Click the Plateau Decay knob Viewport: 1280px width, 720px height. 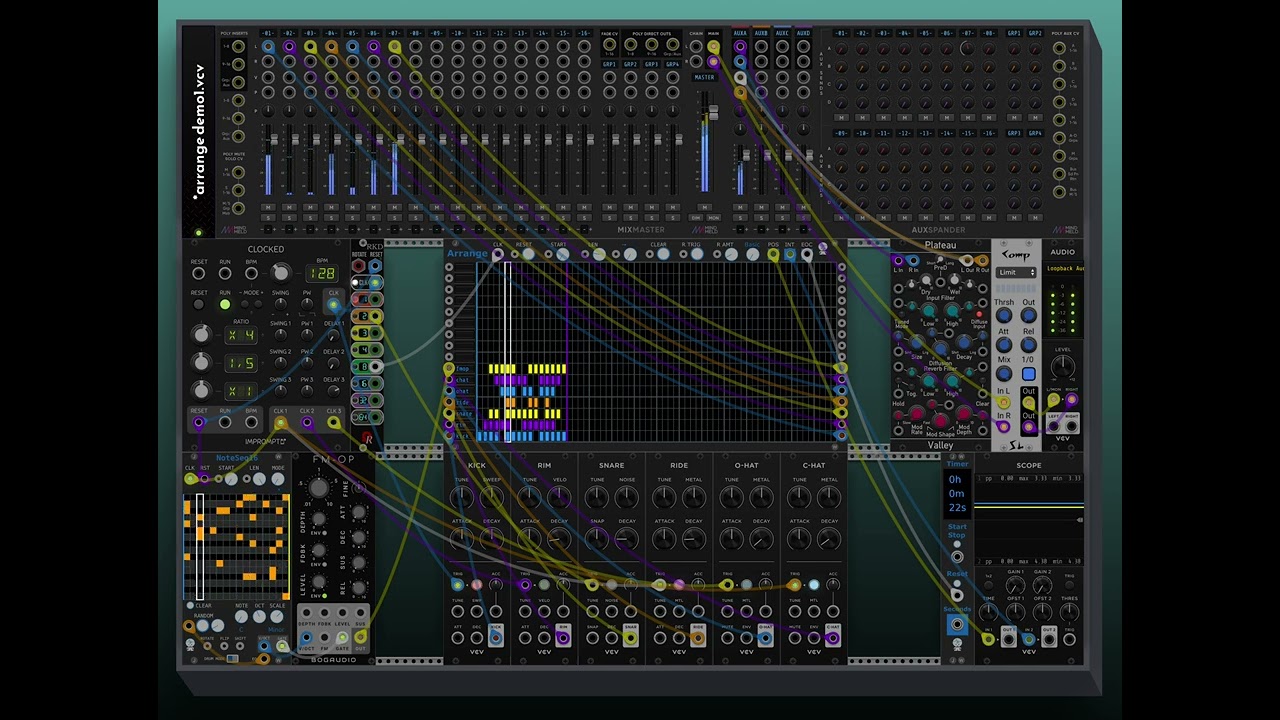point(964,343)
